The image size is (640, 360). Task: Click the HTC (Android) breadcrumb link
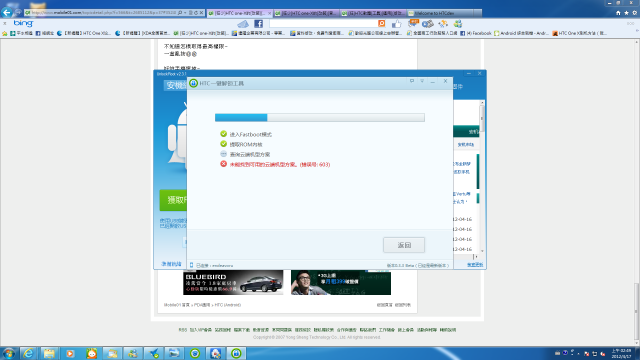point(228,305)
